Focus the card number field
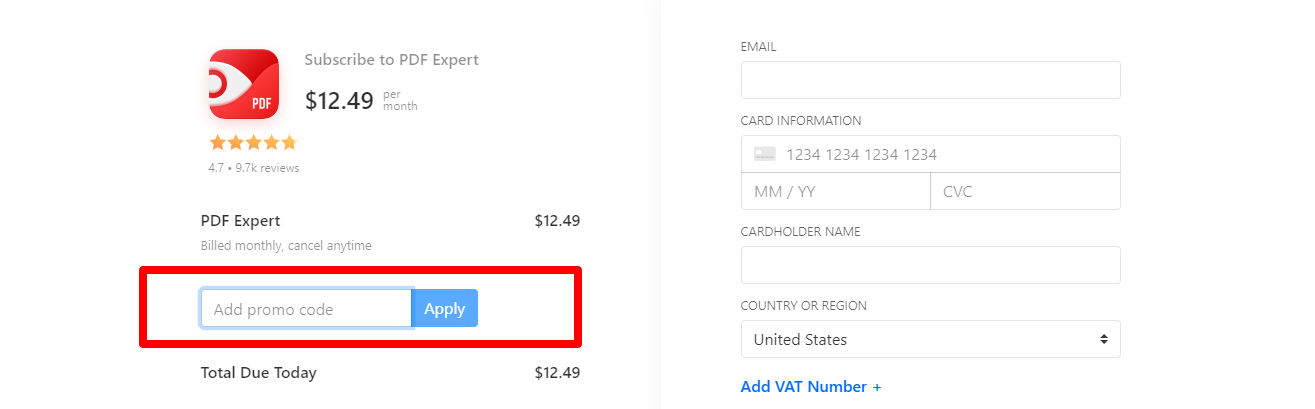Viewport: 1315px width, 409px height. coord(930,154)
